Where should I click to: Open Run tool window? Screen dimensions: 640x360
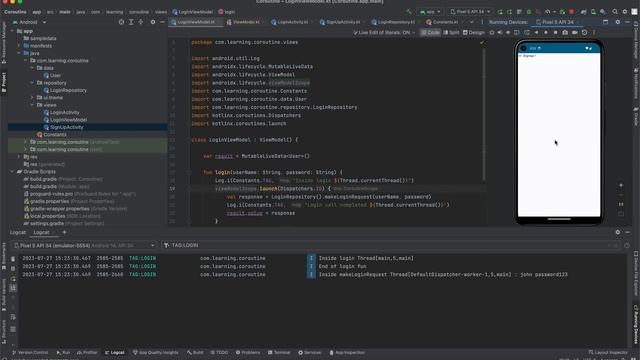[63, 353]
